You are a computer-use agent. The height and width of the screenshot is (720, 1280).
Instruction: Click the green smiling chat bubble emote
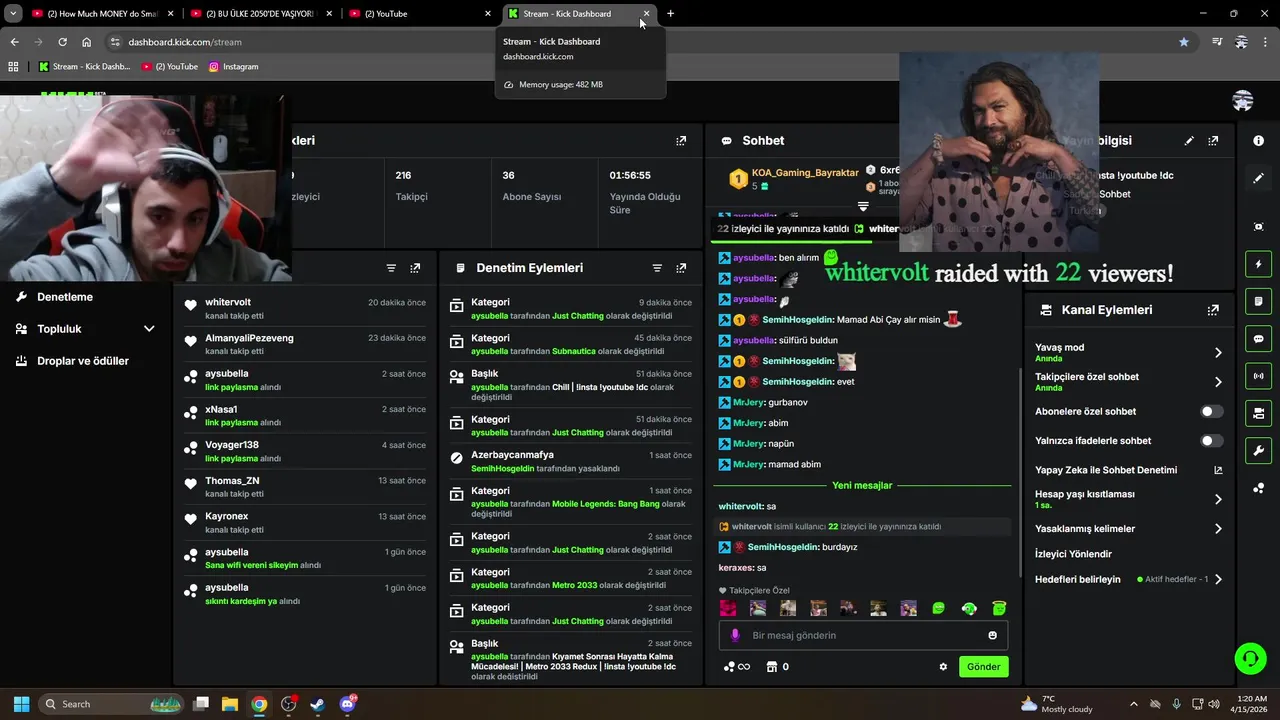coord(938,608)
